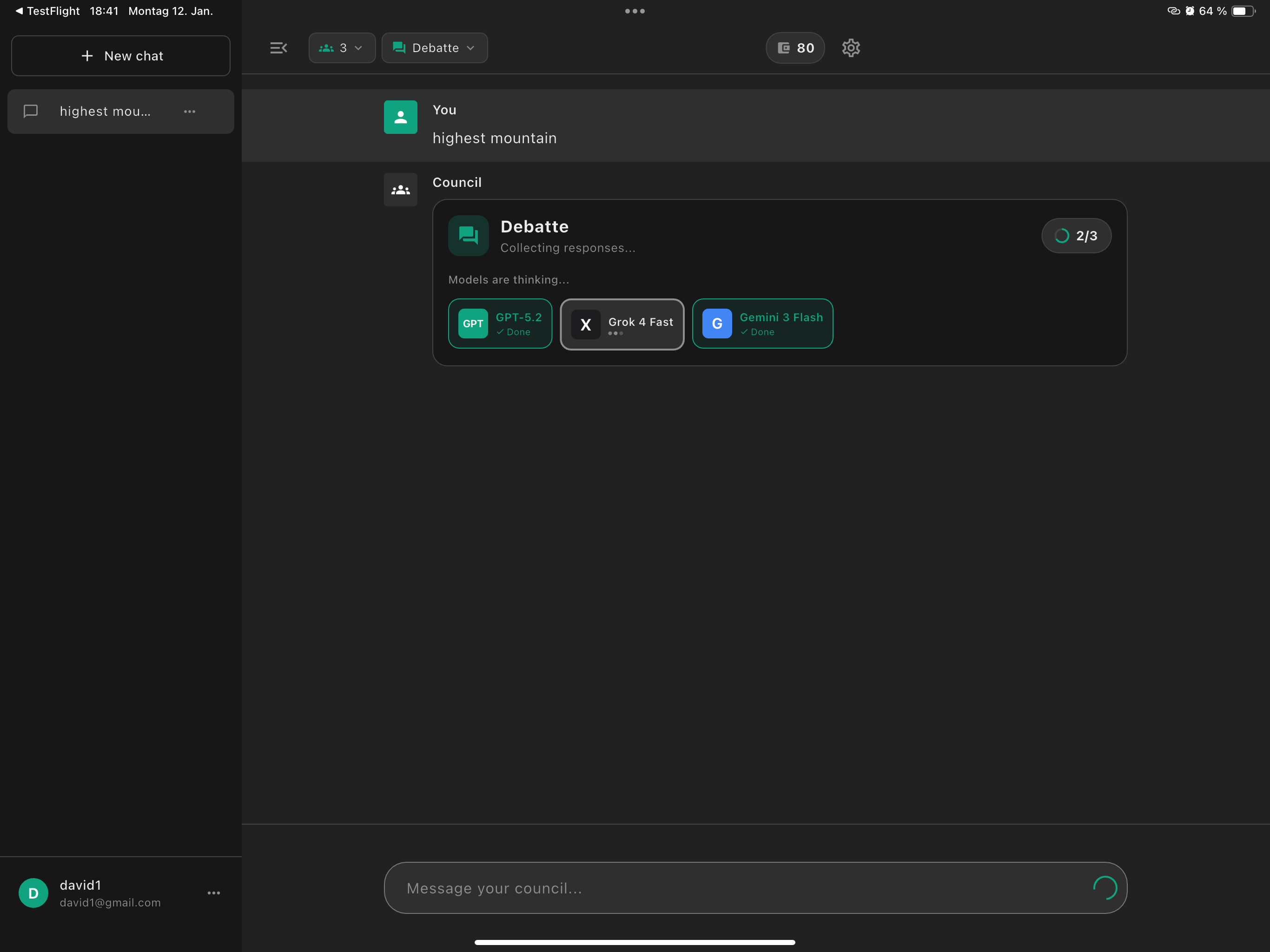Collapse the sidebar with the menu icon

point(278,48)
